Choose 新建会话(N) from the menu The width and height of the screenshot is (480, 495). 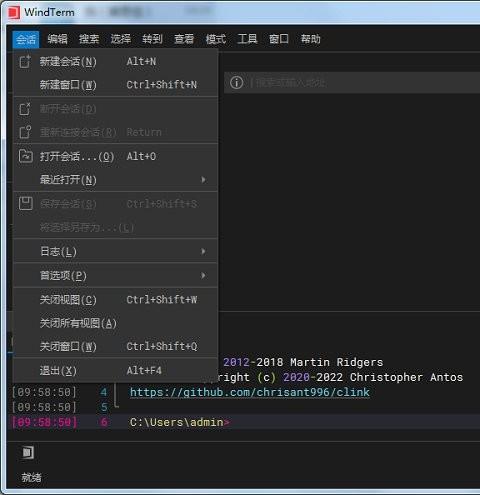(x=115, y=62)
